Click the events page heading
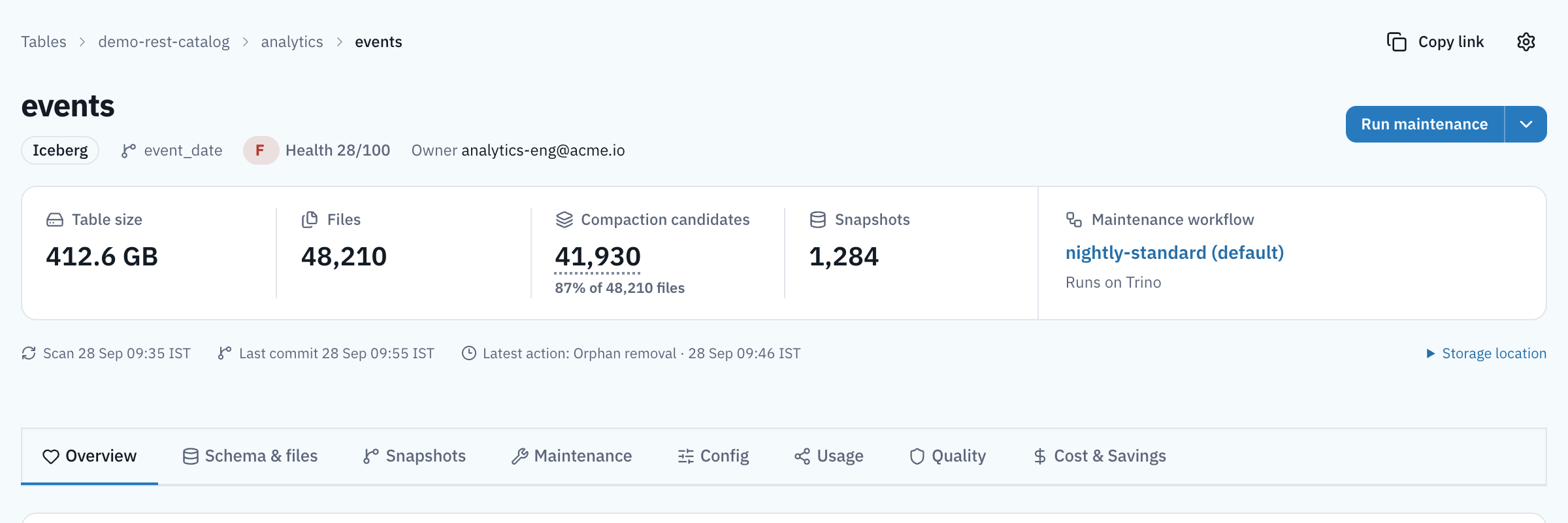This screenshot has height=523, width=1568. coord(68,106)
